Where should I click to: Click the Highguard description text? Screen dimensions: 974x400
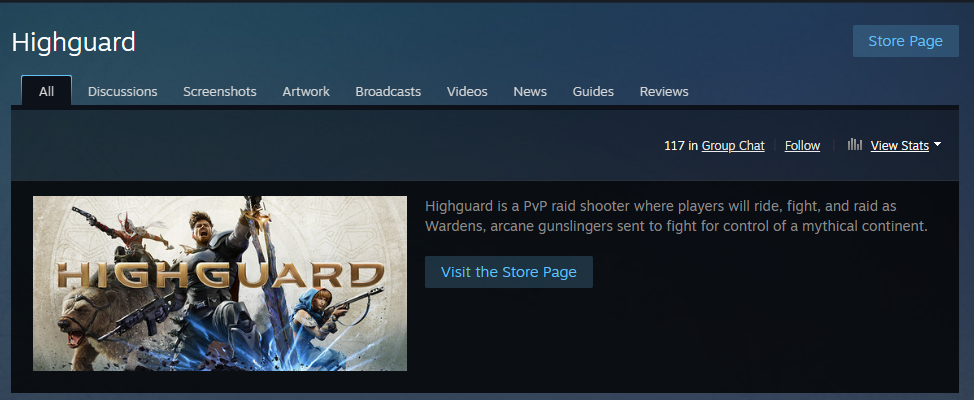(676, 216)
